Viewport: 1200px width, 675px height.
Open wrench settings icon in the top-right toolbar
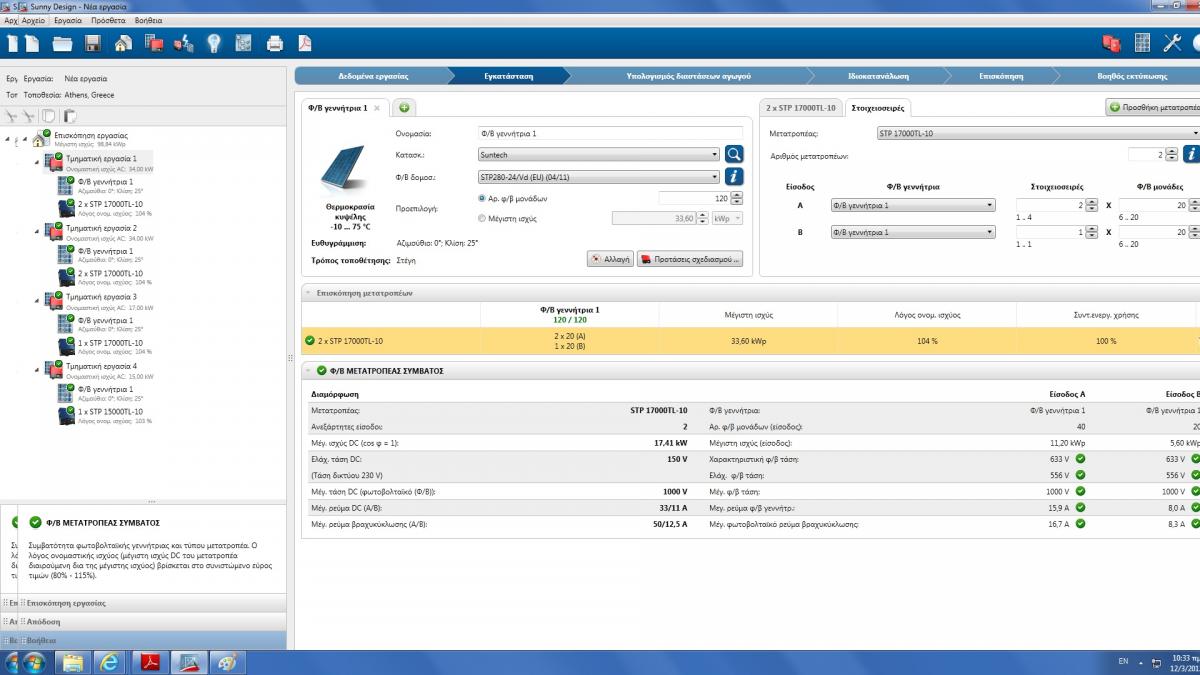point(1172,43)
